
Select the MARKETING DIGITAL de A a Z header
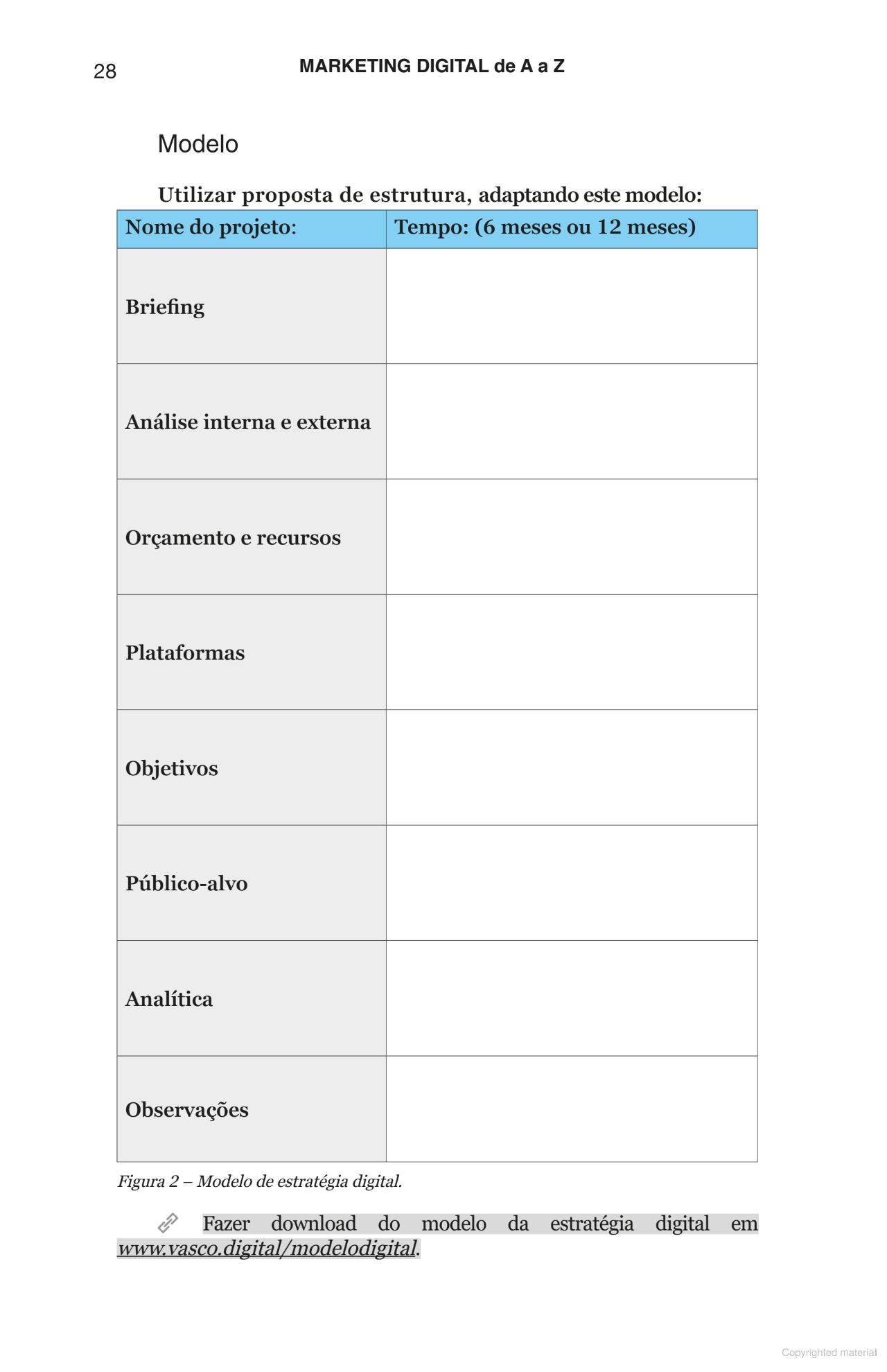pos(432,66)
